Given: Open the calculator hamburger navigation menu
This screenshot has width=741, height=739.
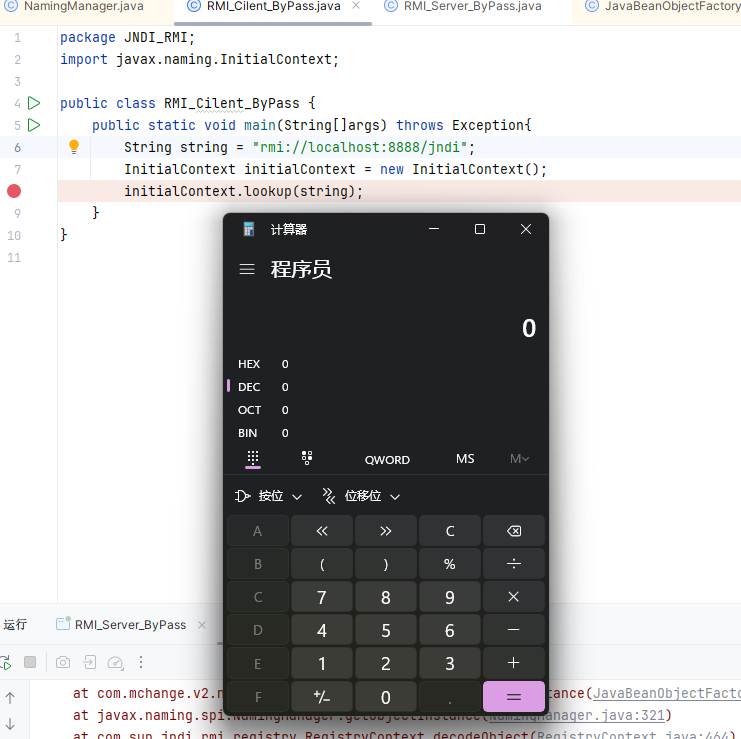Looking at the screenshot, I should pyautogui.click(x=247, y=269).
